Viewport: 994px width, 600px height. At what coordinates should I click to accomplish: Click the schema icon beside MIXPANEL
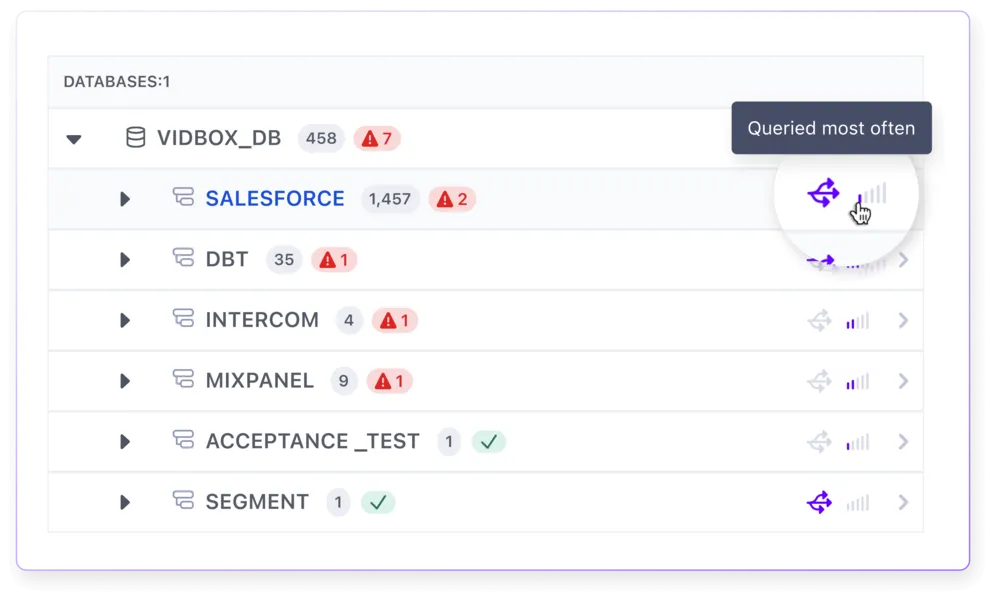(x=184, y=381)
